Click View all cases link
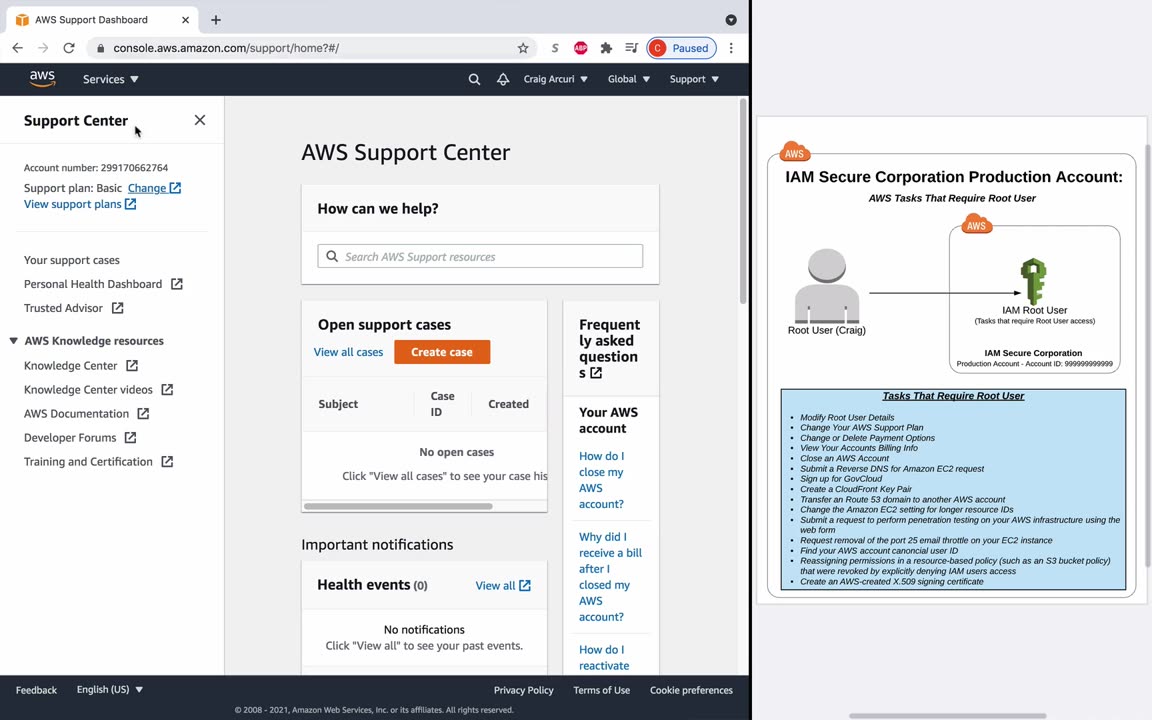 (x=348, y=352)
